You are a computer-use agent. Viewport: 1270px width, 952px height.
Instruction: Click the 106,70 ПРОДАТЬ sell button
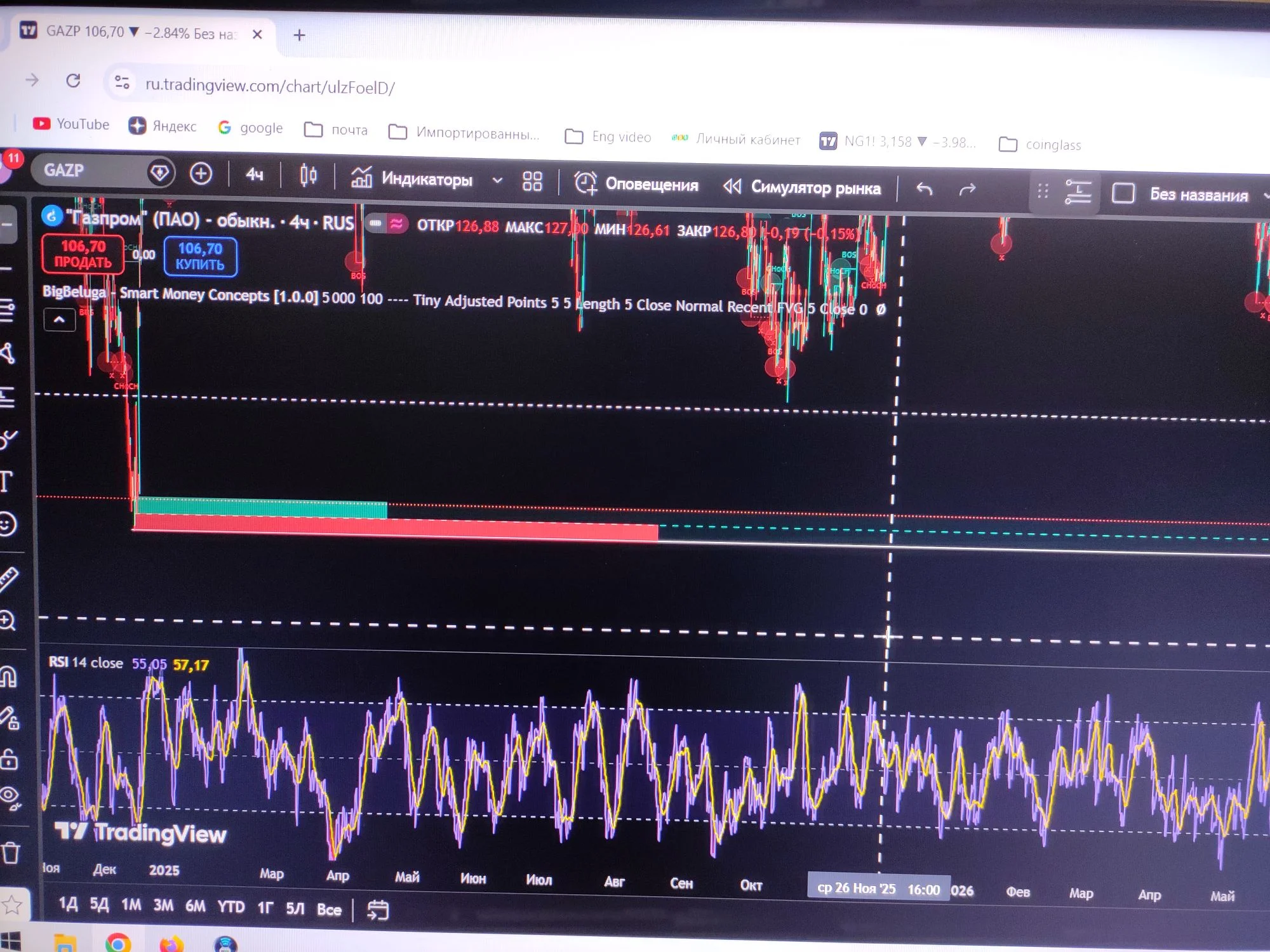point(83,254)
